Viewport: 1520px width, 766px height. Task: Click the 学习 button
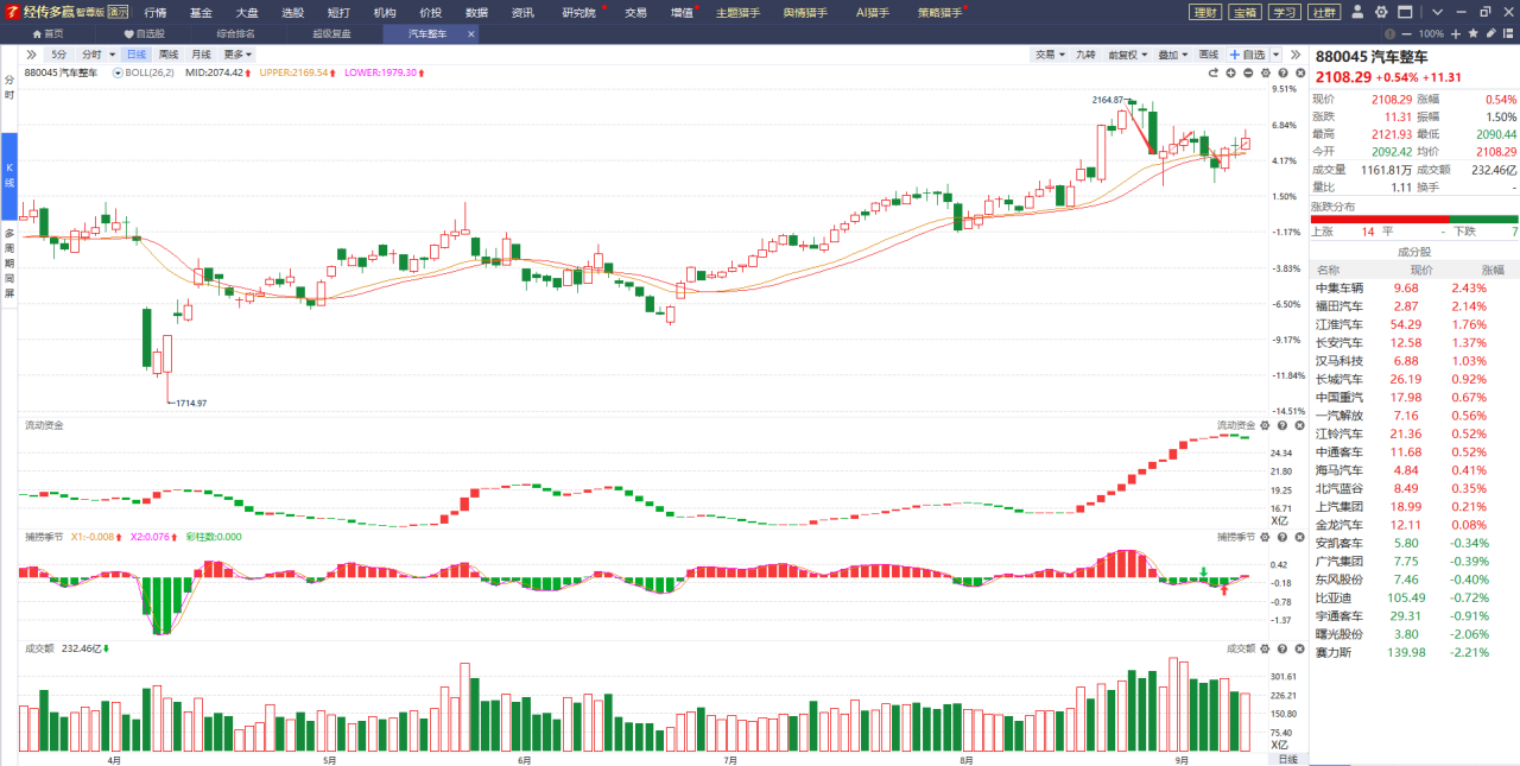tap(1283, 12)
